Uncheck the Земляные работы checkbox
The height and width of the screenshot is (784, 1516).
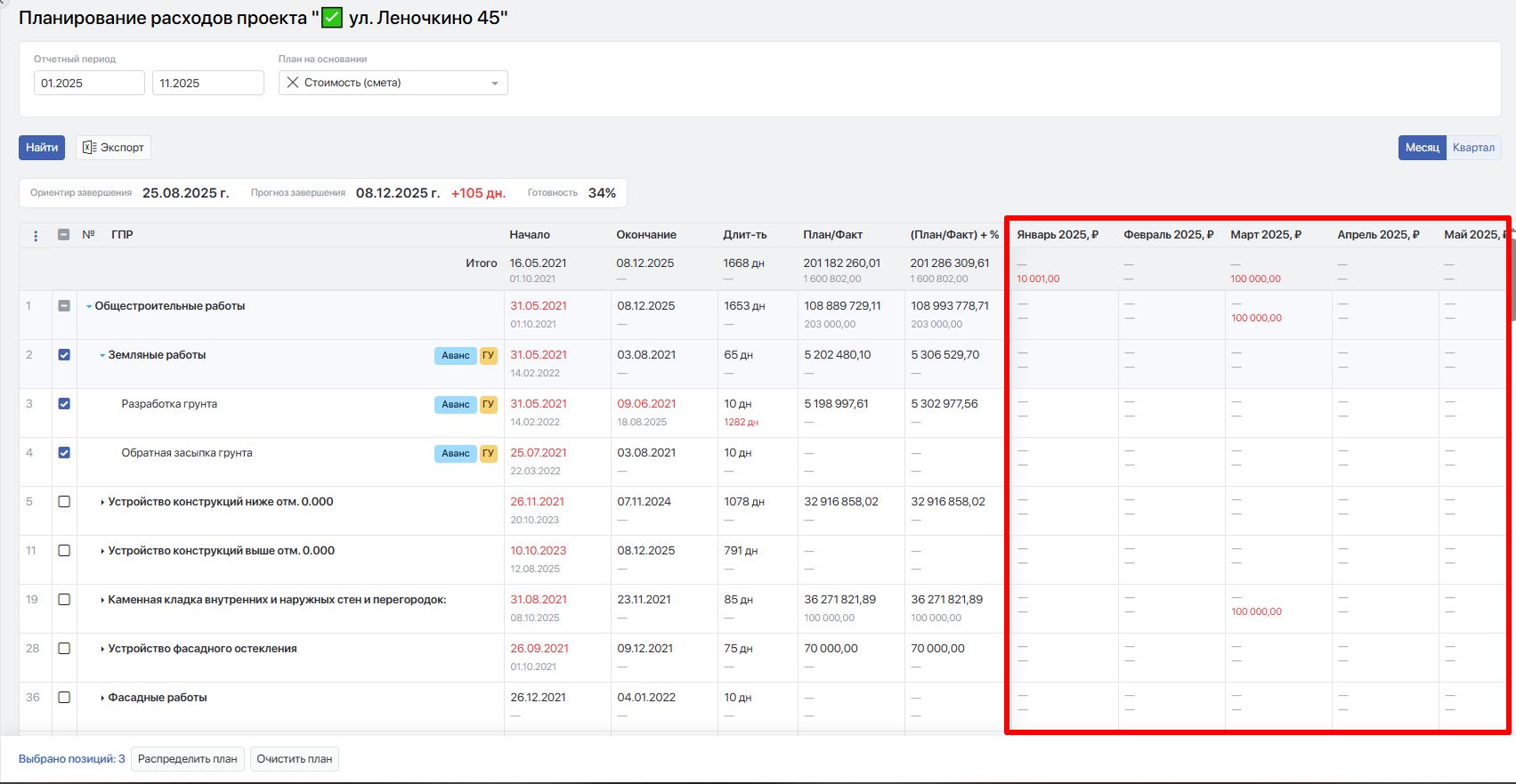[x=64, y=355]
